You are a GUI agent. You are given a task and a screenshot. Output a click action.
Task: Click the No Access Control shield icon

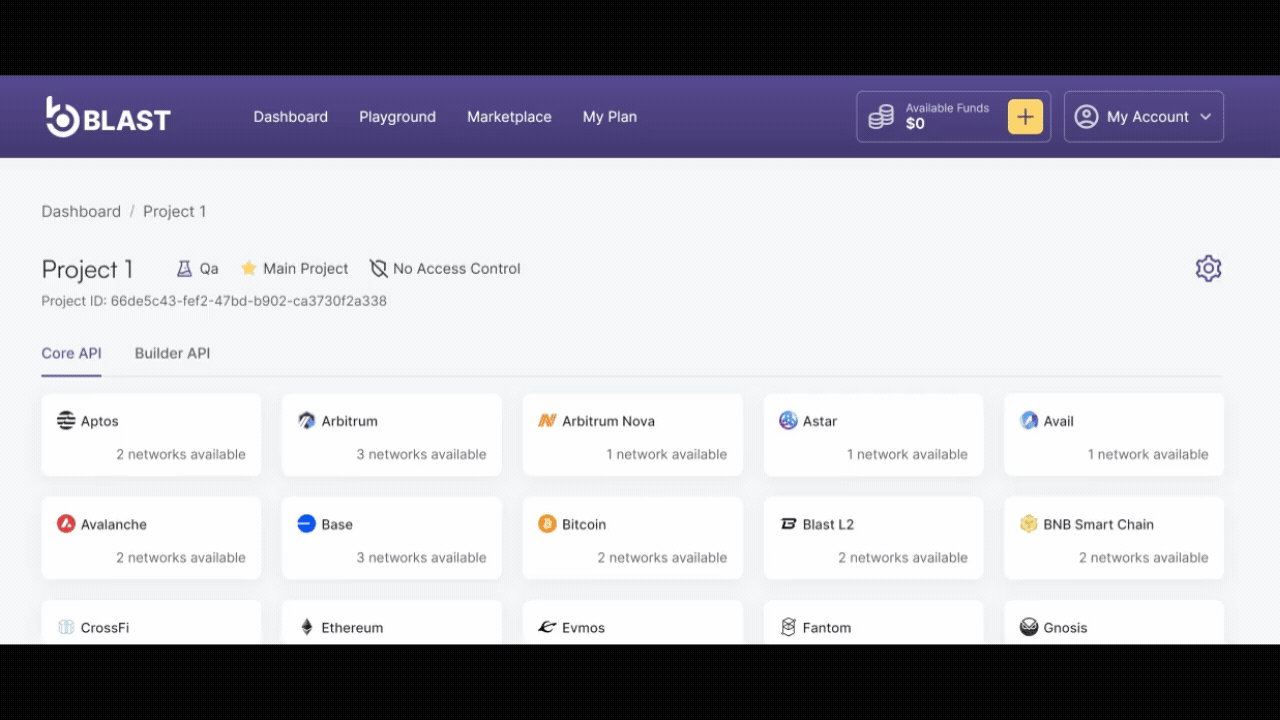(x=378, y=268)
